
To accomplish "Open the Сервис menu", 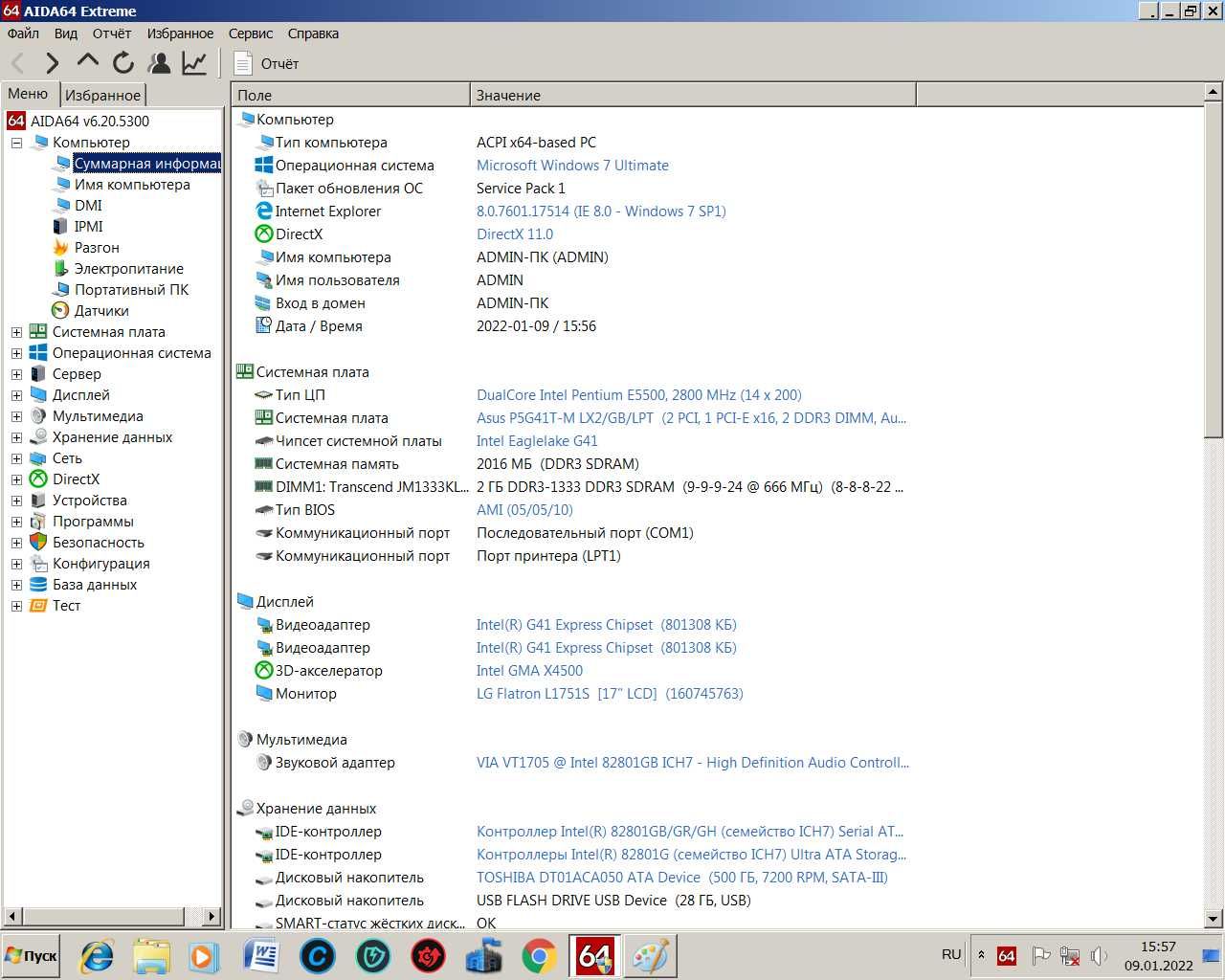I will point(251,33).
